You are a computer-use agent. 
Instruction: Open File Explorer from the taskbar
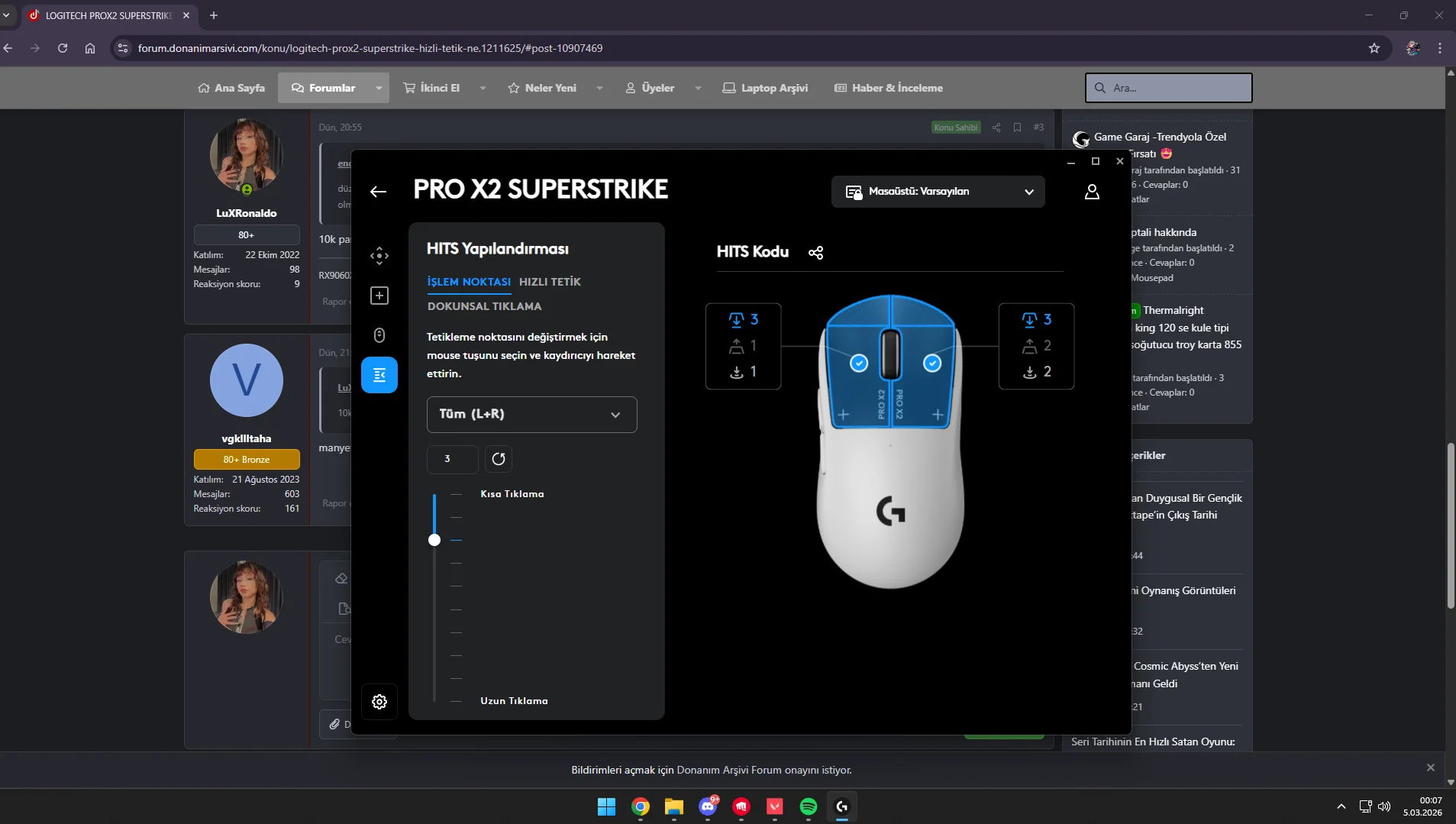pyautogui.click(x=673, y=806)
